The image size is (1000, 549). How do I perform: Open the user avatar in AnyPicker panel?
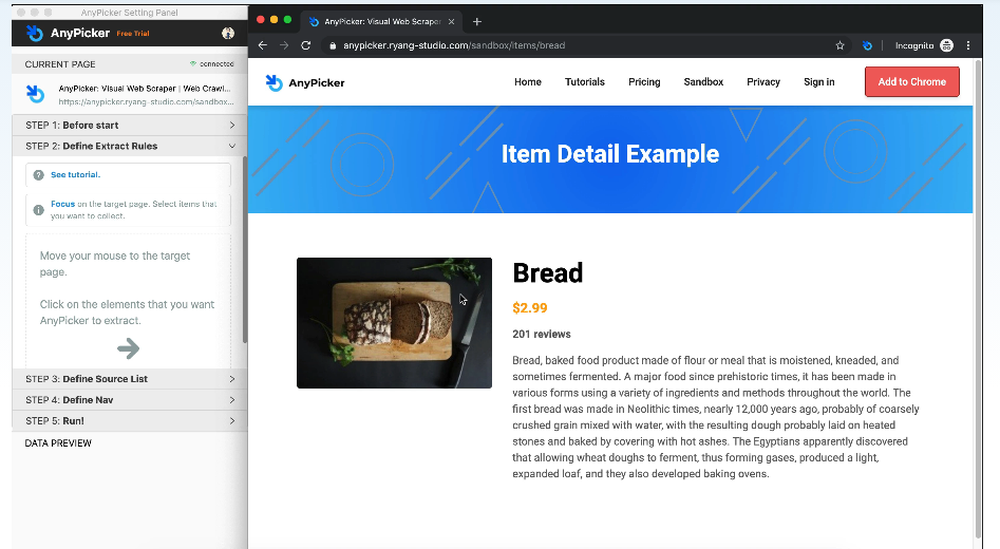[x=228, y=33]
